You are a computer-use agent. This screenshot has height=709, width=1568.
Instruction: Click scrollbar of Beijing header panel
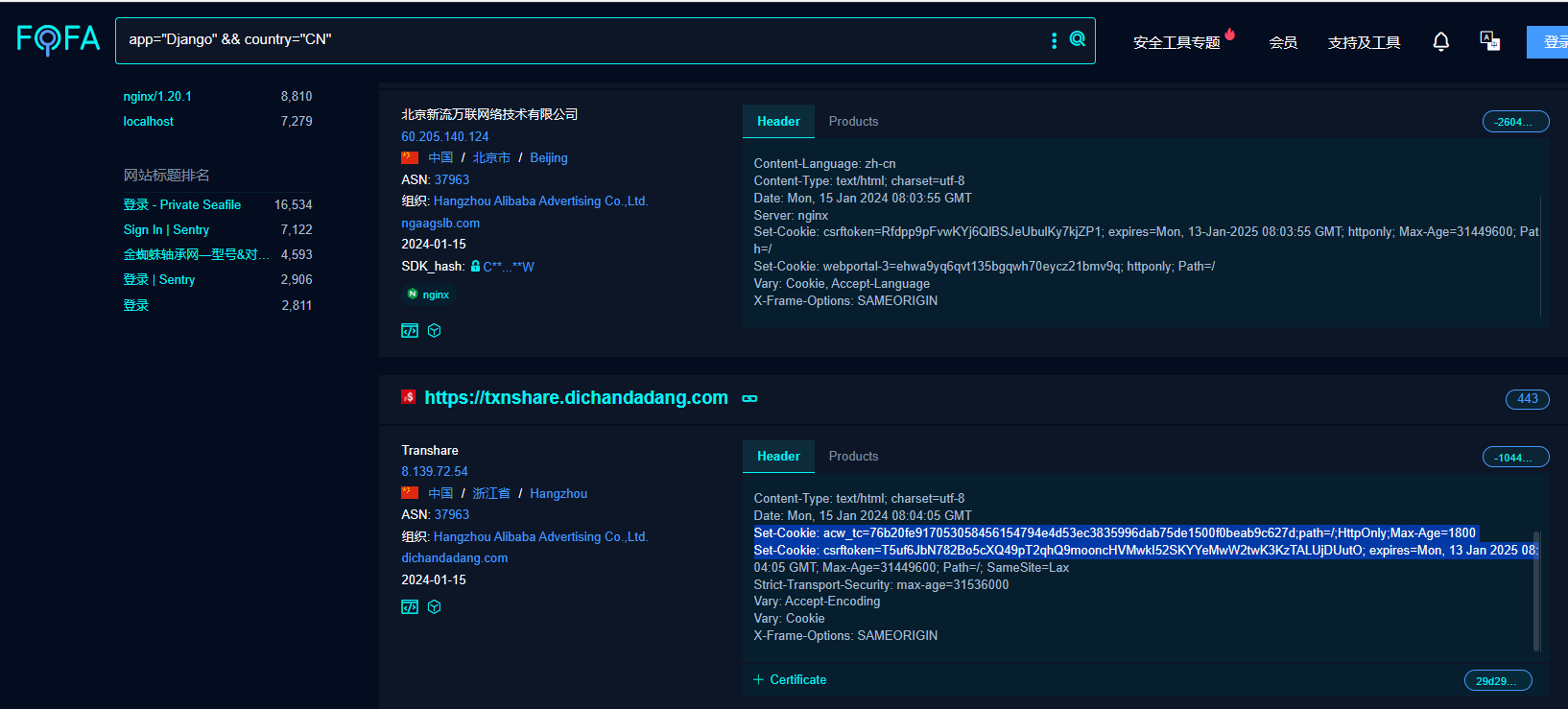click(1540, 256)
